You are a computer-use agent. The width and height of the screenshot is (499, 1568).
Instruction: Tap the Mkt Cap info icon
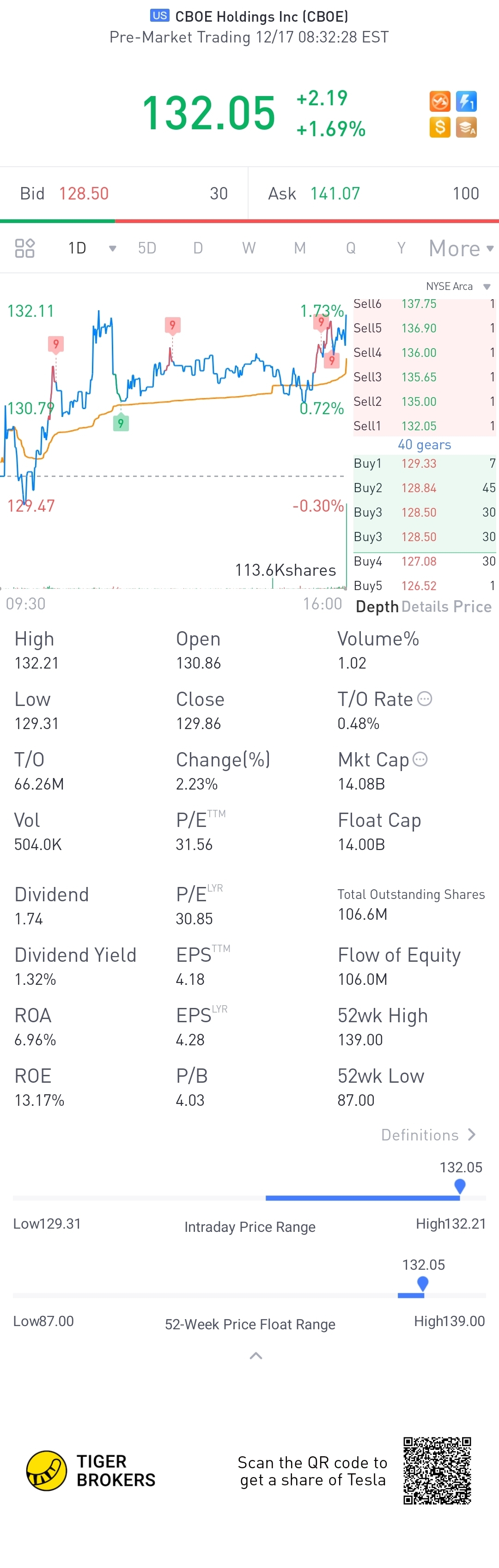pyautogui.click(x=420, y=759)
